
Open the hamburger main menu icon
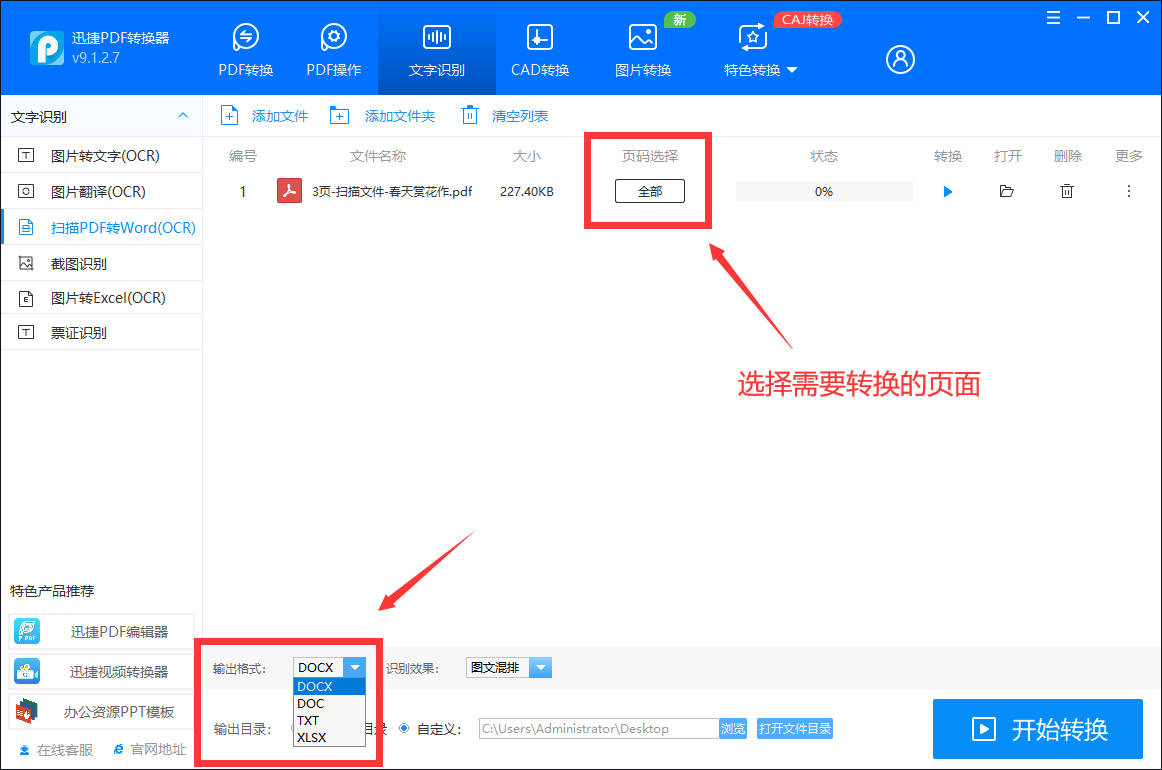click(1053, 18)
